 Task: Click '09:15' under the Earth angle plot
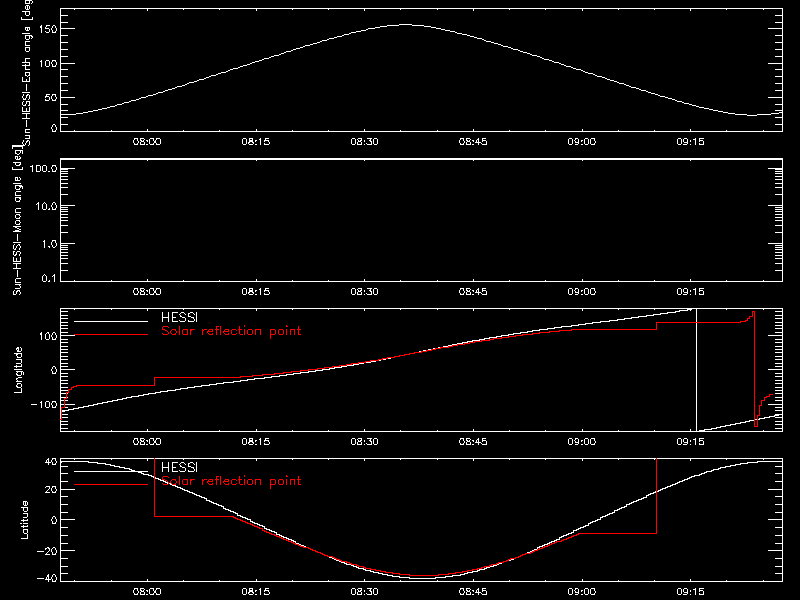690,142
